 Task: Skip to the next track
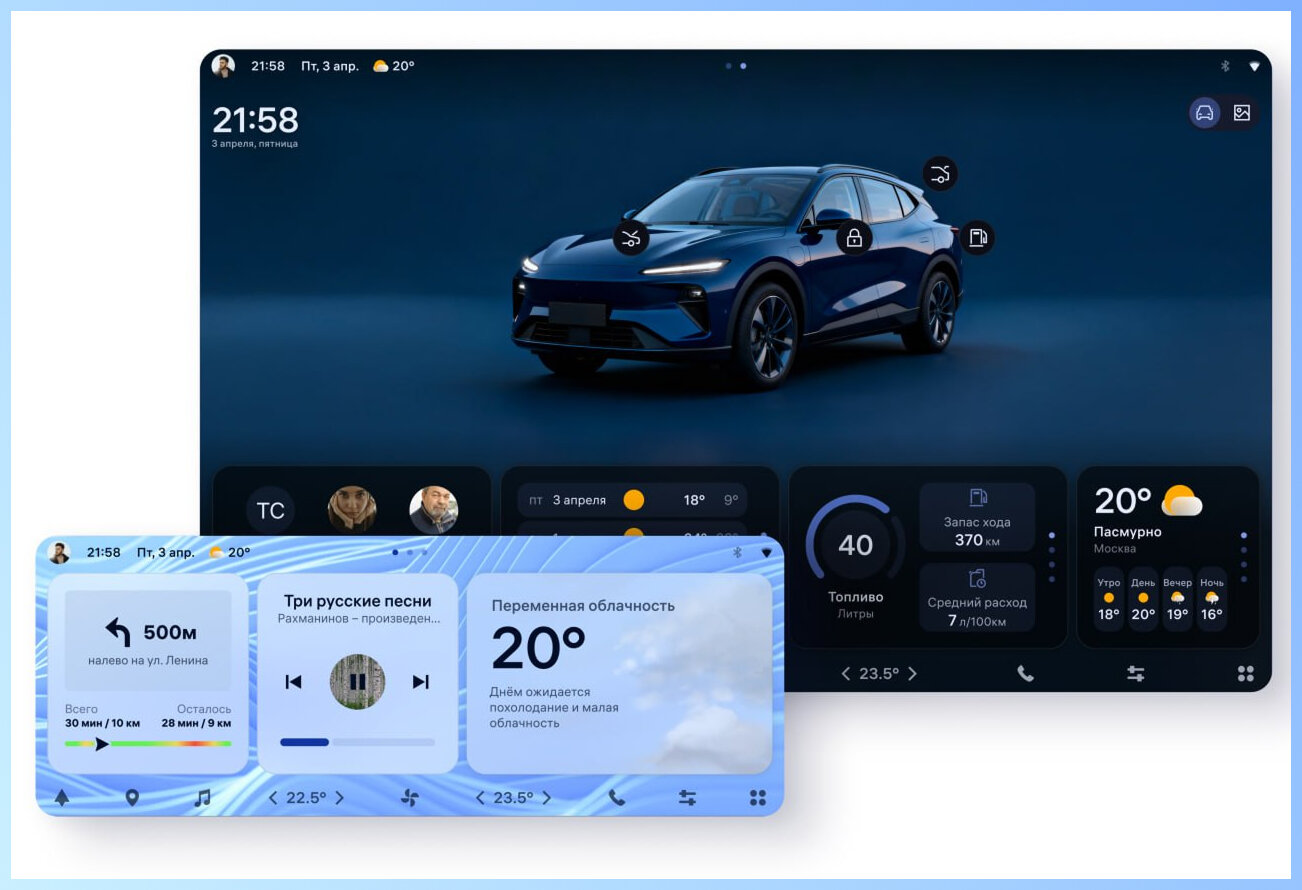(421, 682)
